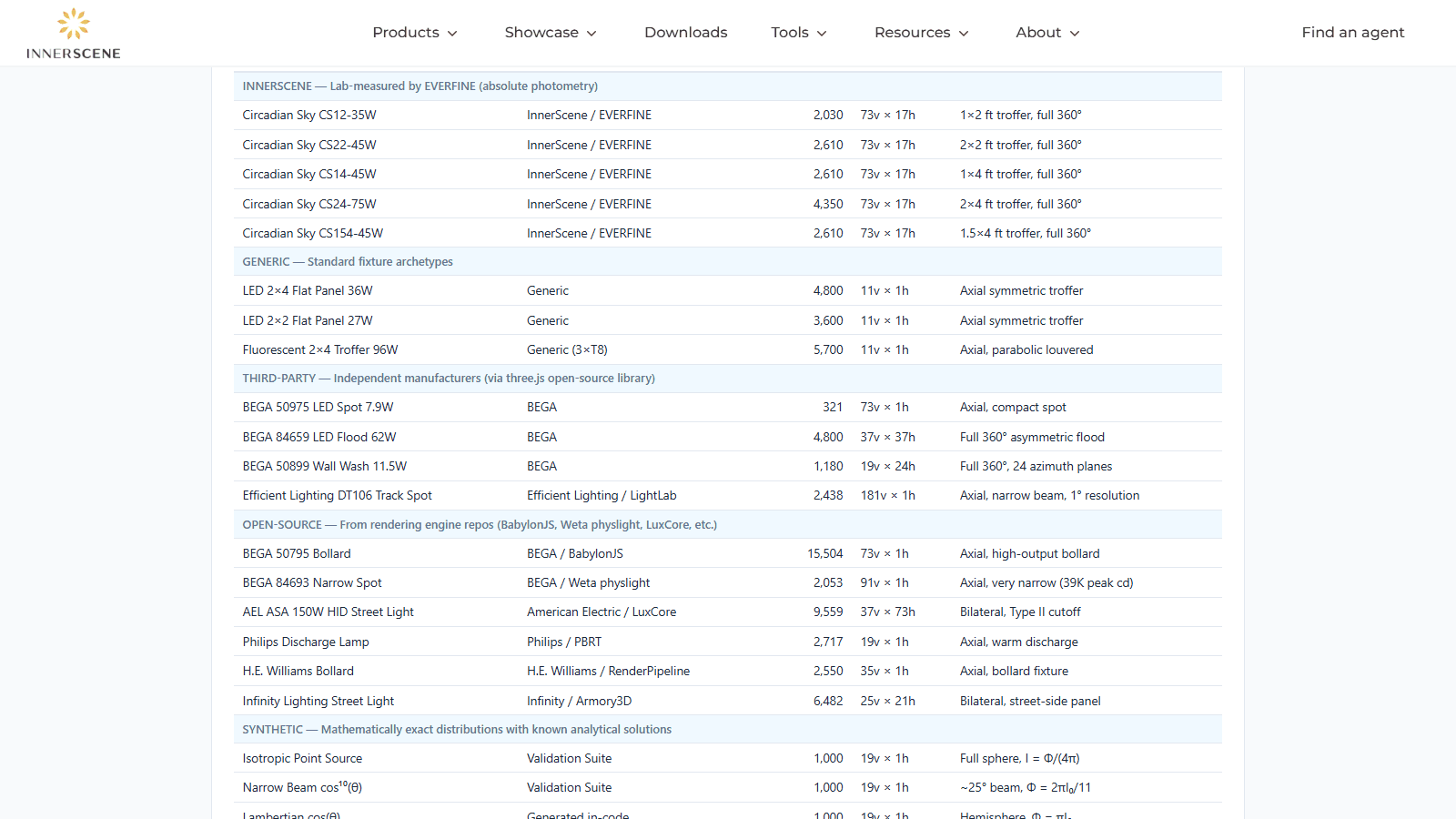Select Circadian Sky CS14-45W row name
The image size is (1456, 819).
(309, 174)
